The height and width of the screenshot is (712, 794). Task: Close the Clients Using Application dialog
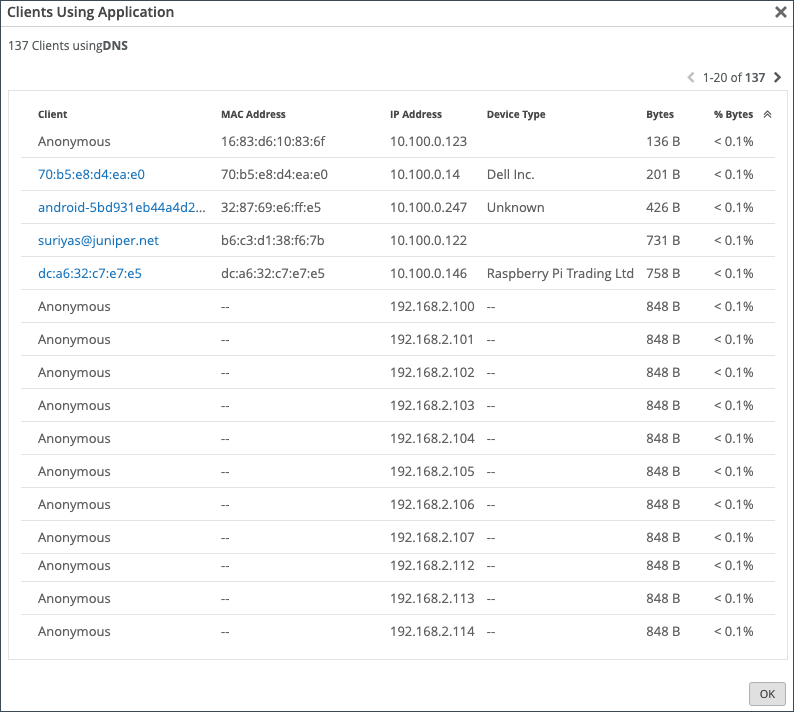pyautogui.click(x=780, y=13)
